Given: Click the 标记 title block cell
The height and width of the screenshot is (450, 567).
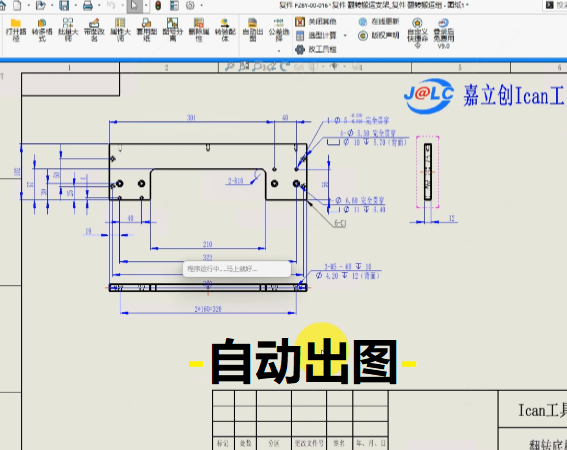Looking at the screenshot, I should point(223,443).
